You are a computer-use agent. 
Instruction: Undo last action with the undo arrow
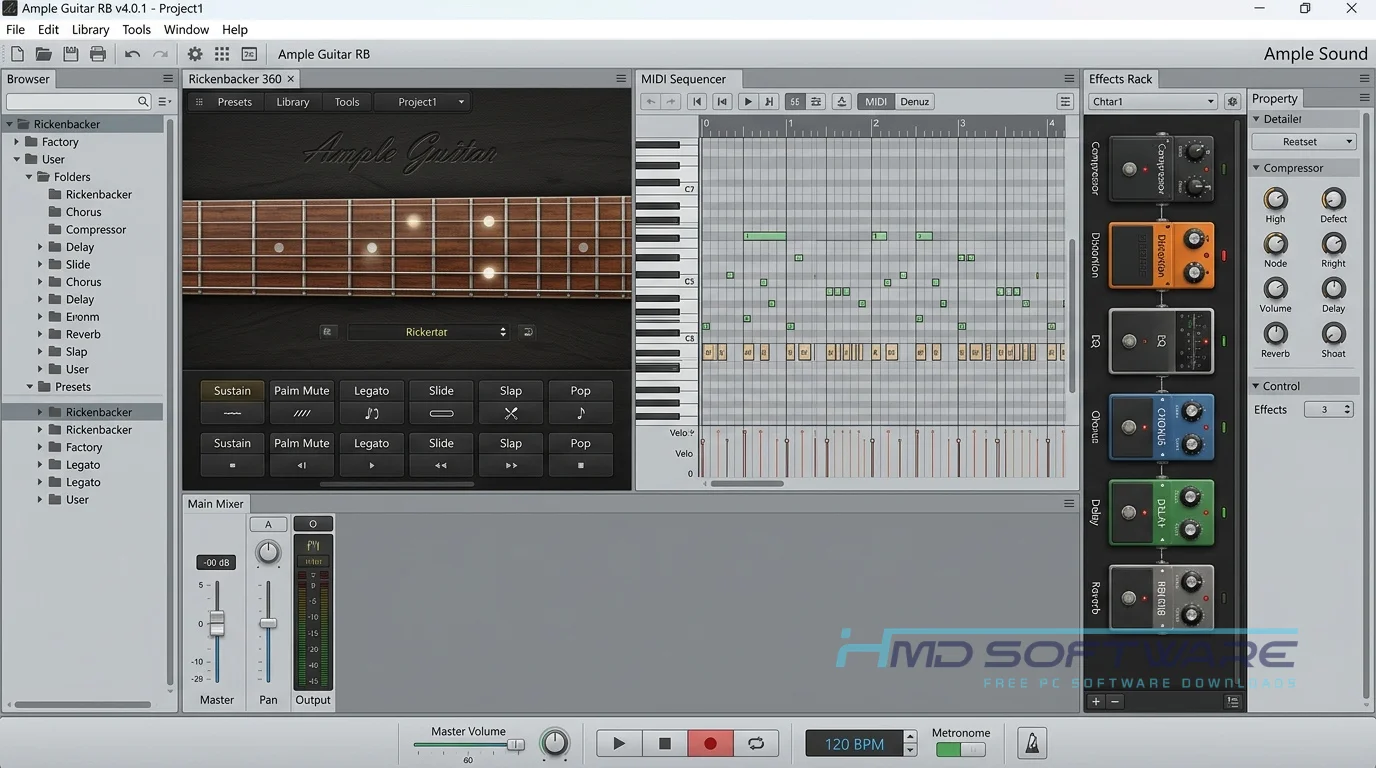point(132,54)
